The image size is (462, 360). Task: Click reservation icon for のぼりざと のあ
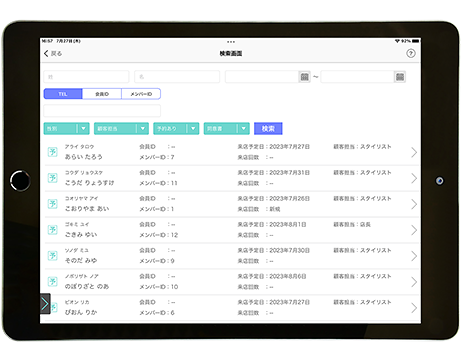coord(53,282)
